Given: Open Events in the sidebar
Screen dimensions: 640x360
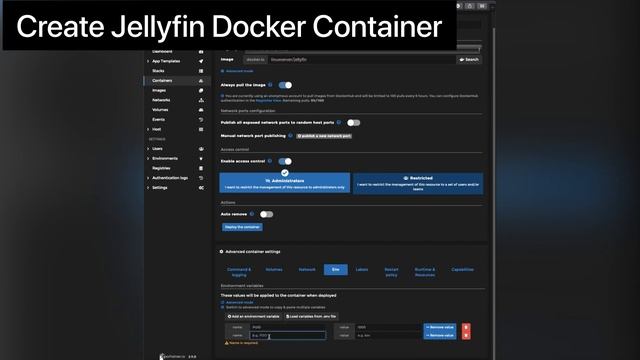Looking at the screenshot, I should tap(158, 120).
